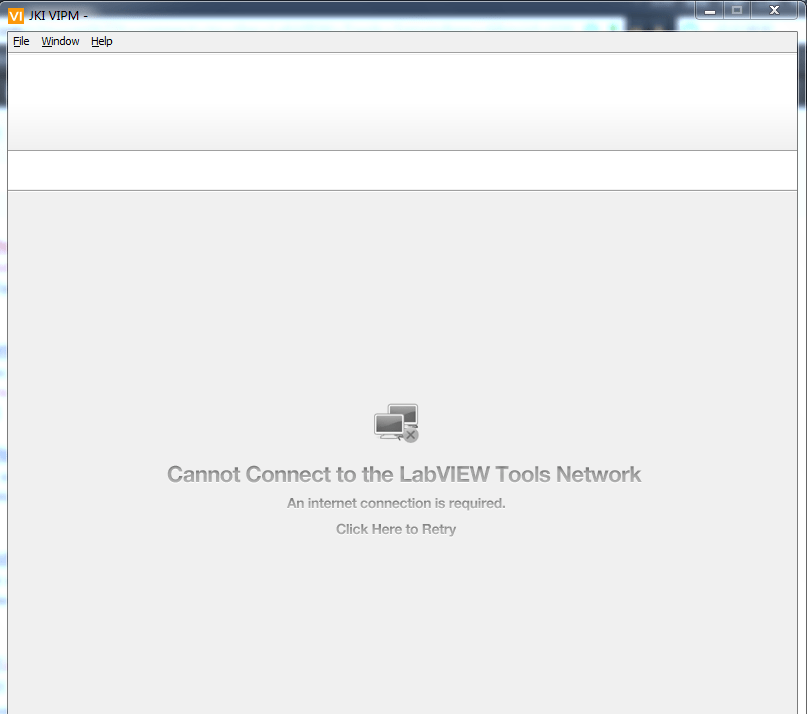
Task: Close the JKI VIPM window
Action: pos(774,10)
